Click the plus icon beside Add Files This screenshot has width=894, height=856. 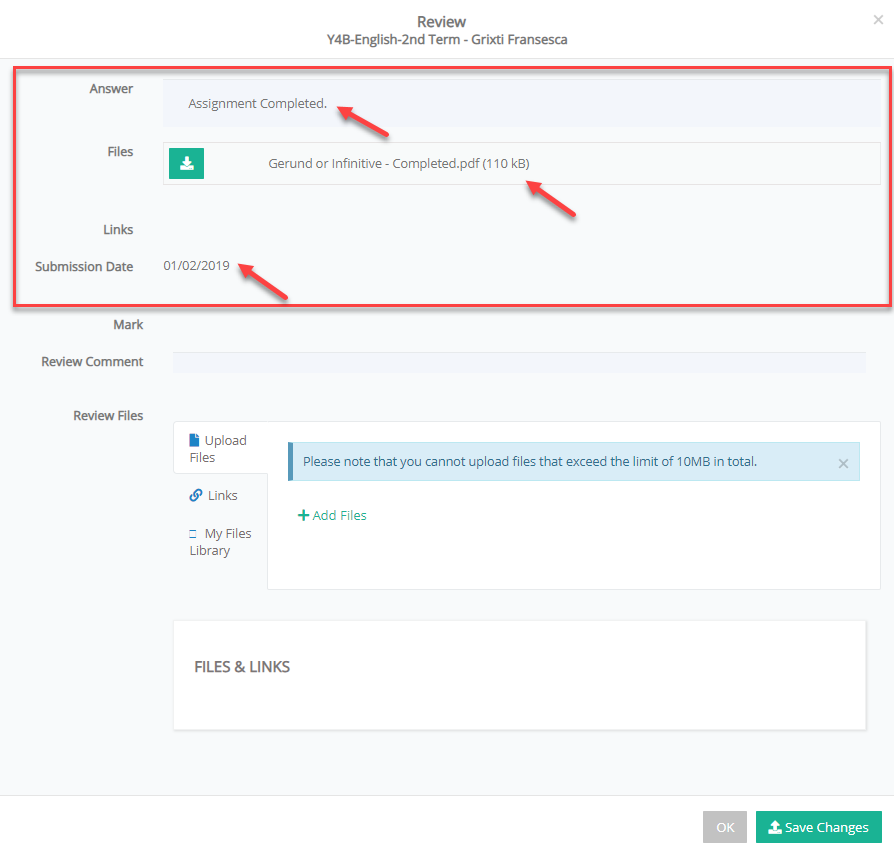pos(303,516)
